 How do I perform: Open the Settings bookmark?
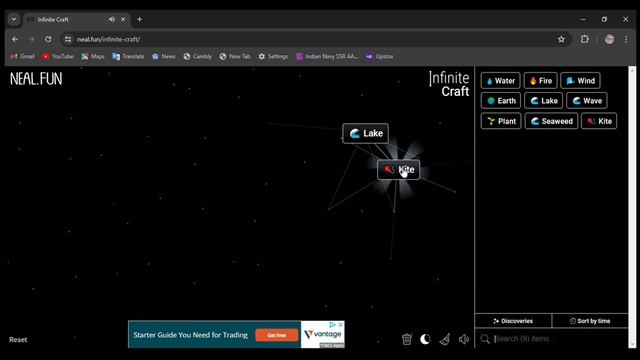[273, 56]
